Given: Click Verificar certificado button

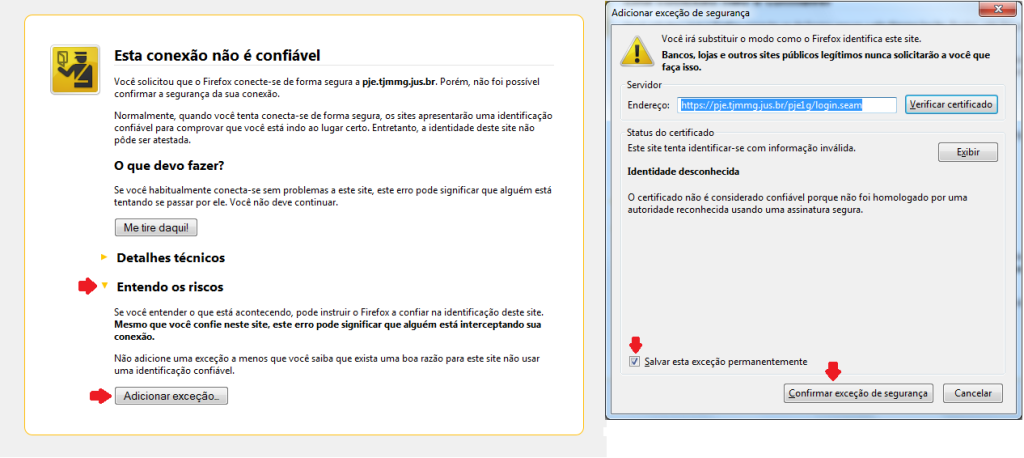Looking at the screenshot, I should pyautogui.click(x=952, y=105).
